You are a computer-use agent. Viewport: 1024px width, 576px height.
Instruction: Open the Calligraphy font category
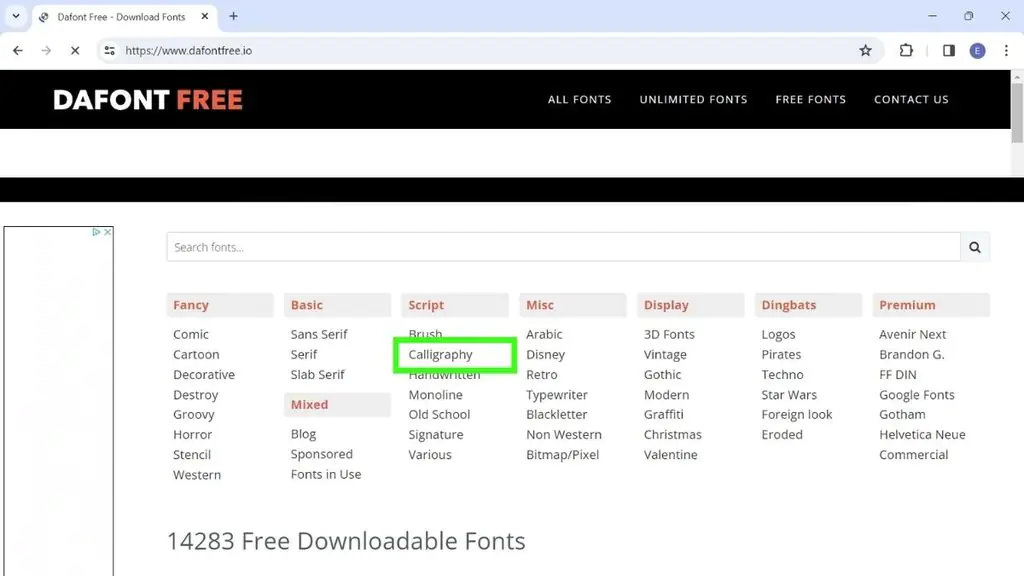pos(441,355)
